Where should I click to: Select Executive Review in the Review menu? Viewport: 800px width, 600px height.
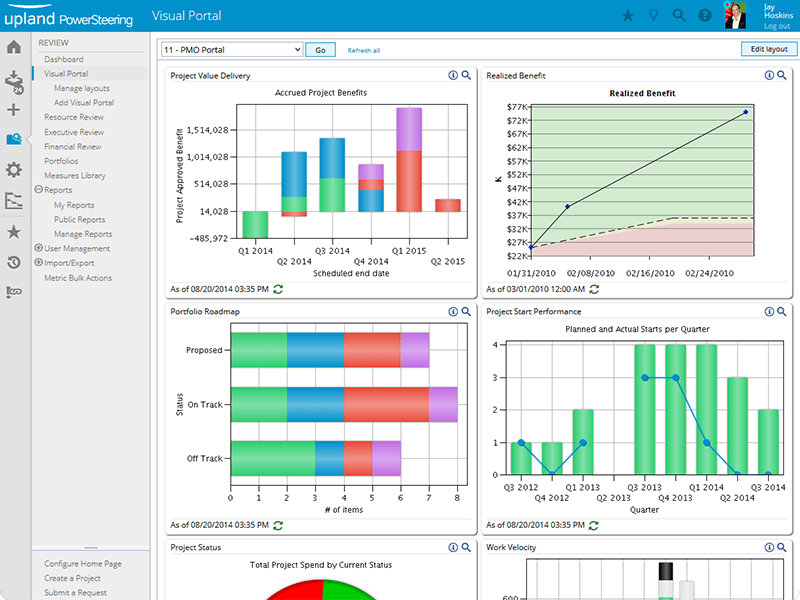(74, 132)
